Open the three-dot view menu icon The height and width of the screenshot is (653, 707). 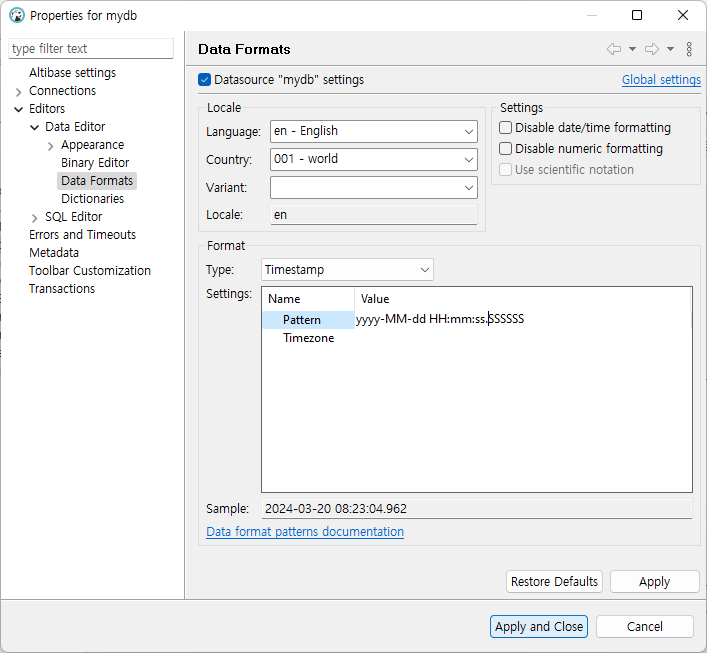(689, 49)
